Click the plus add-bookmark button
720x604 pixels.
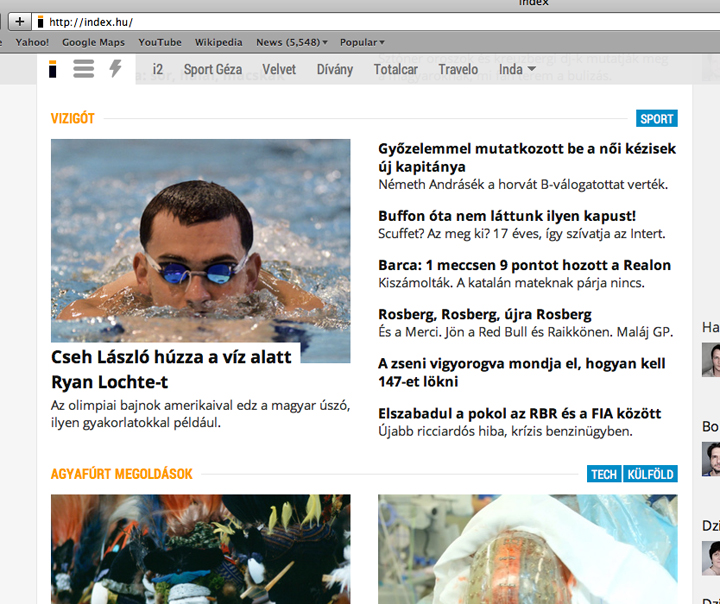(x=19, y=22)
